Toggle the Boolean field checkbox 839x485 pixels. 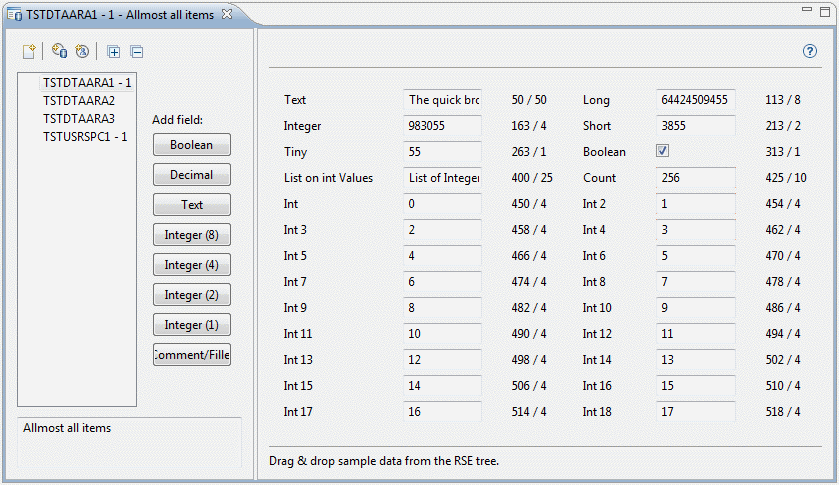662,151
